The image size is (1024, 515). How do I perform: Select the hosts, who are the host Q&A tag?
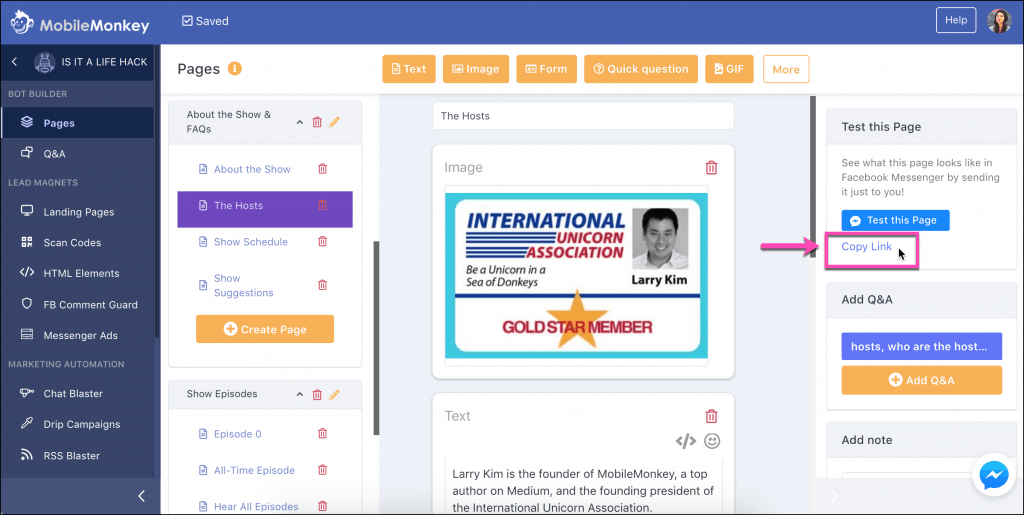coord(921,347)
